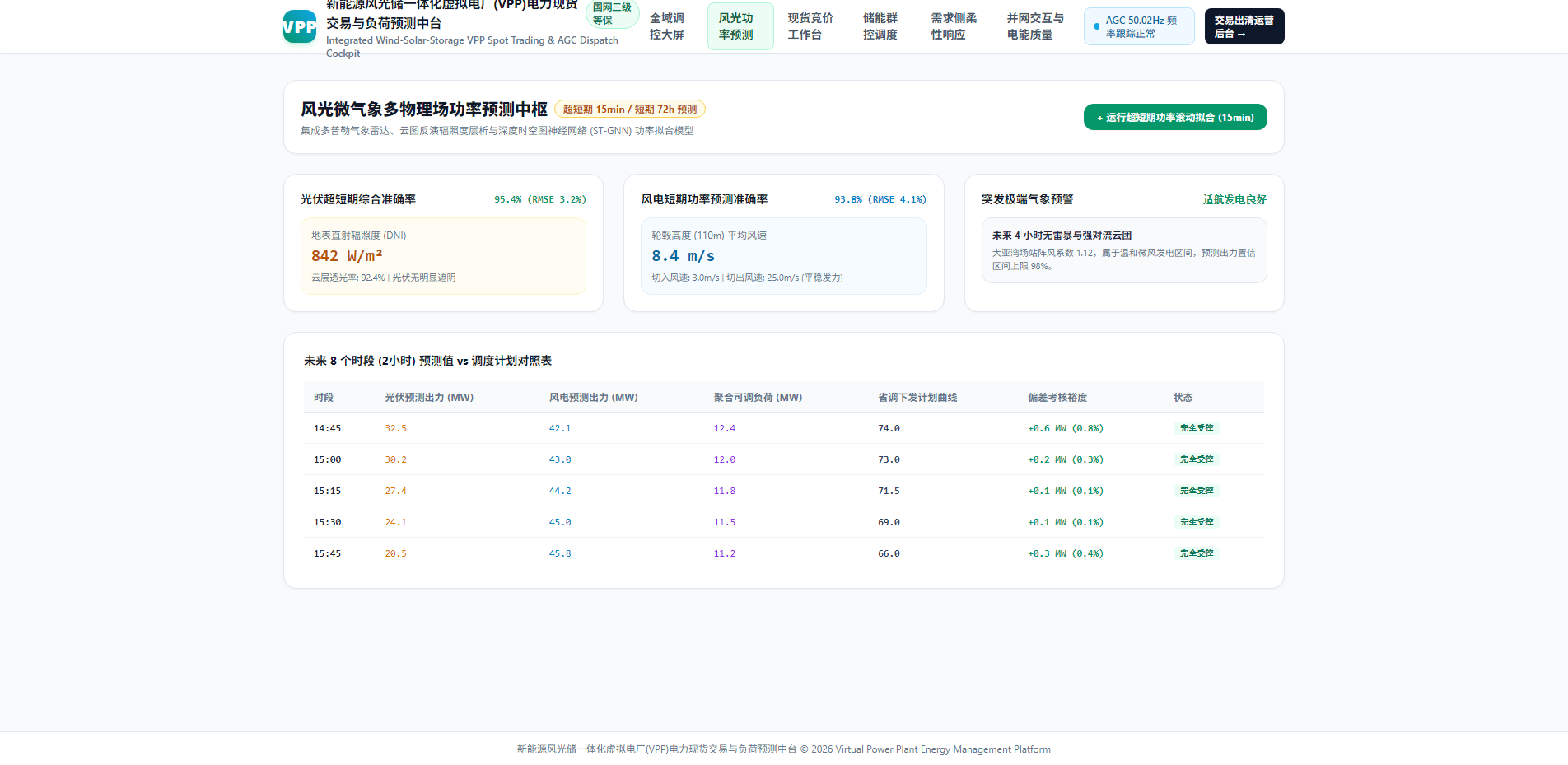Click the 光伏预测出力 (MW) column header
Viewport: 1568px width, 765px height.
429,397
